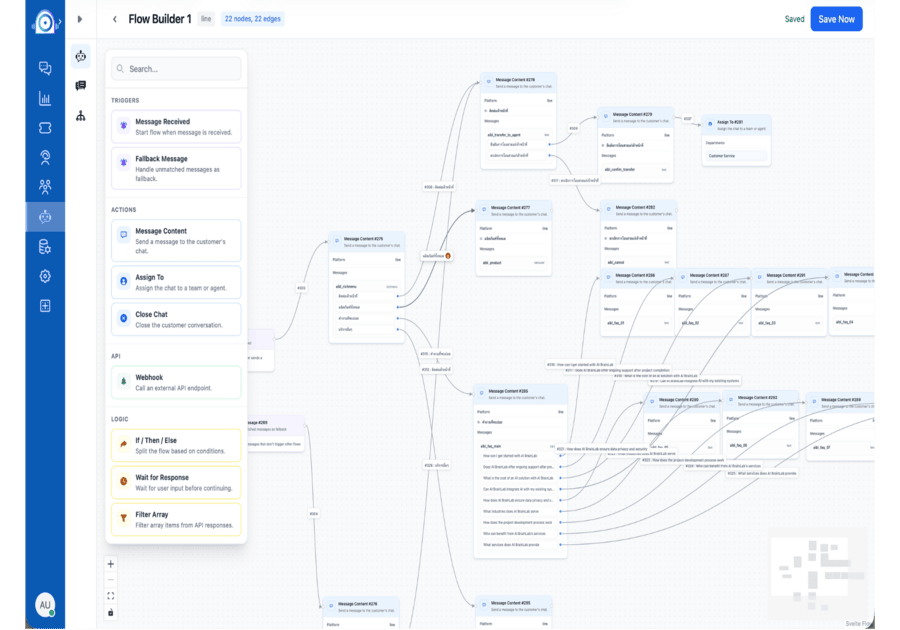
Task: Click the chatbot icon in blue sidebar
Action: [45, 216]
